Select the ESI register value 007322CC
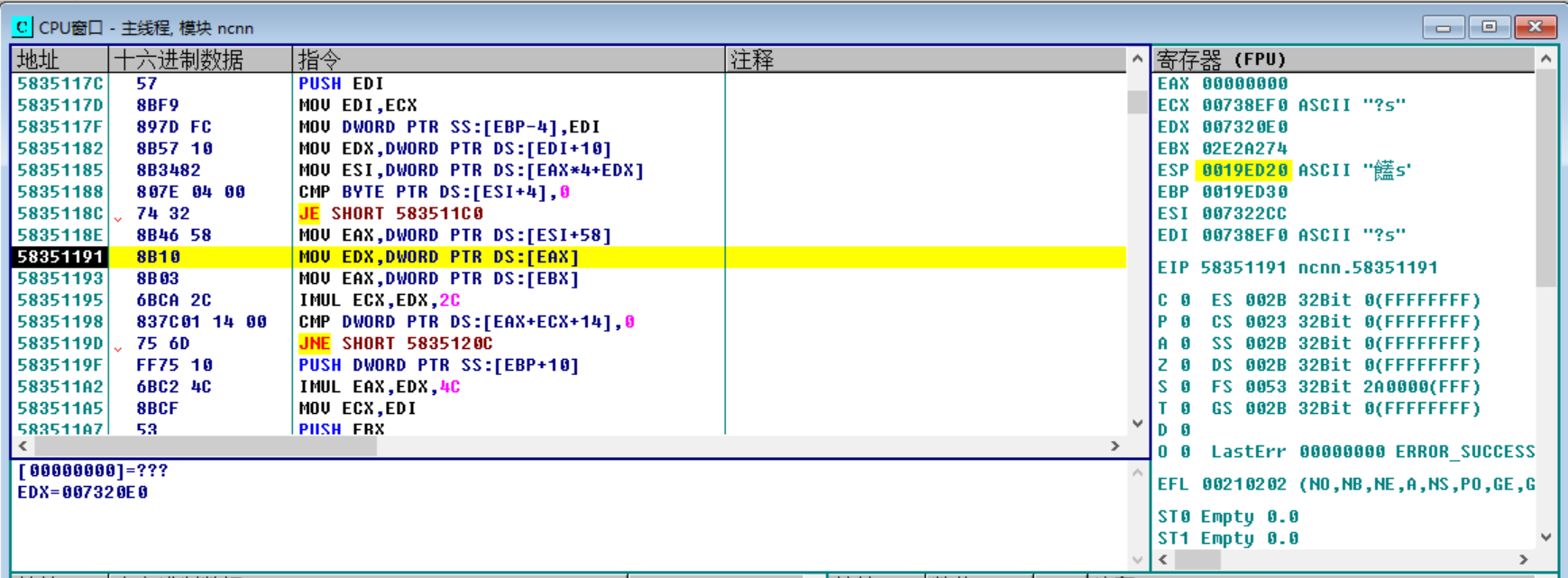 click(1244, 214)
